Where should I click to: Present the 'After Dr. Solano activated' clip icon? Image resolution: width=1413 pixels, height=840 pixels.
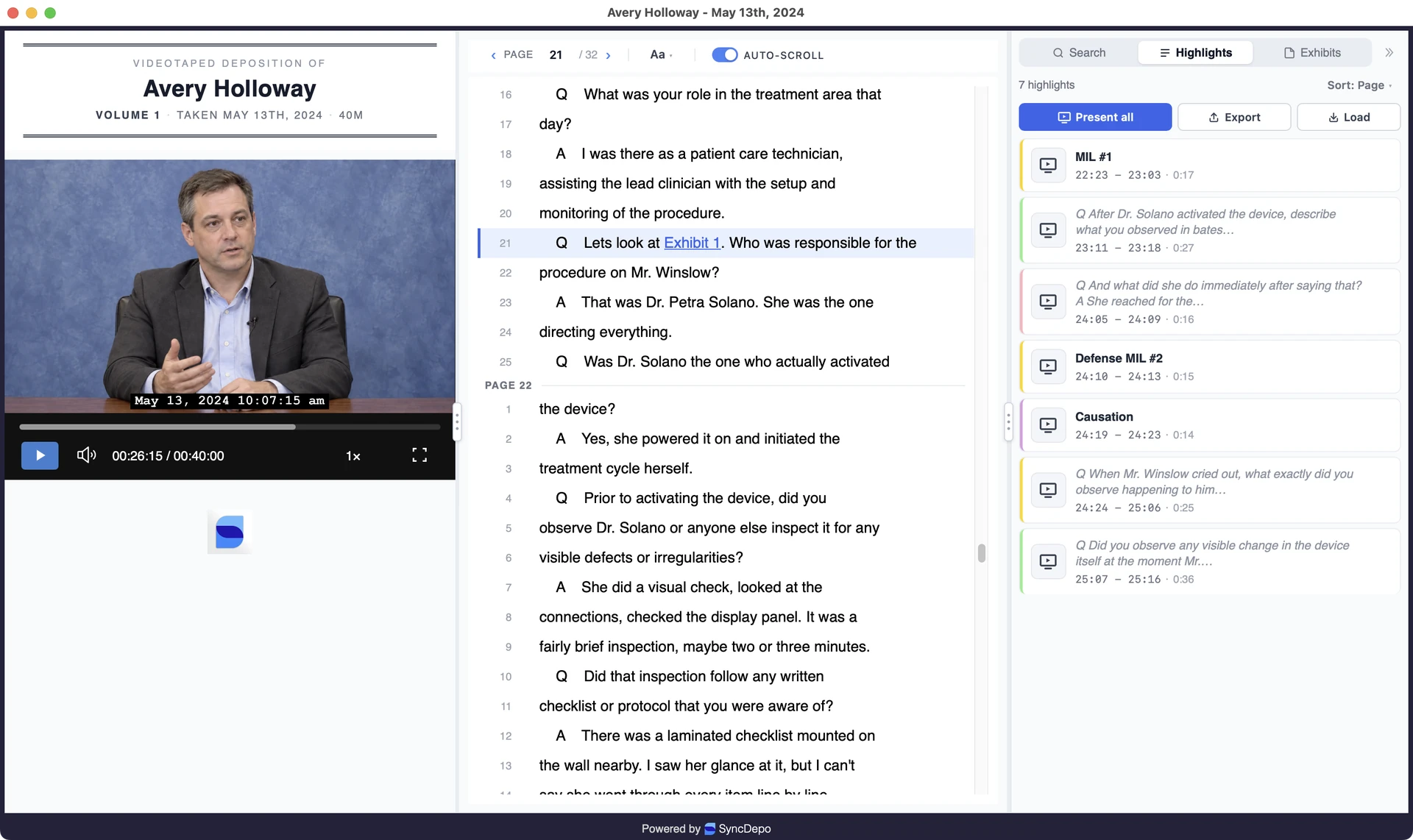coord(1048,230)
